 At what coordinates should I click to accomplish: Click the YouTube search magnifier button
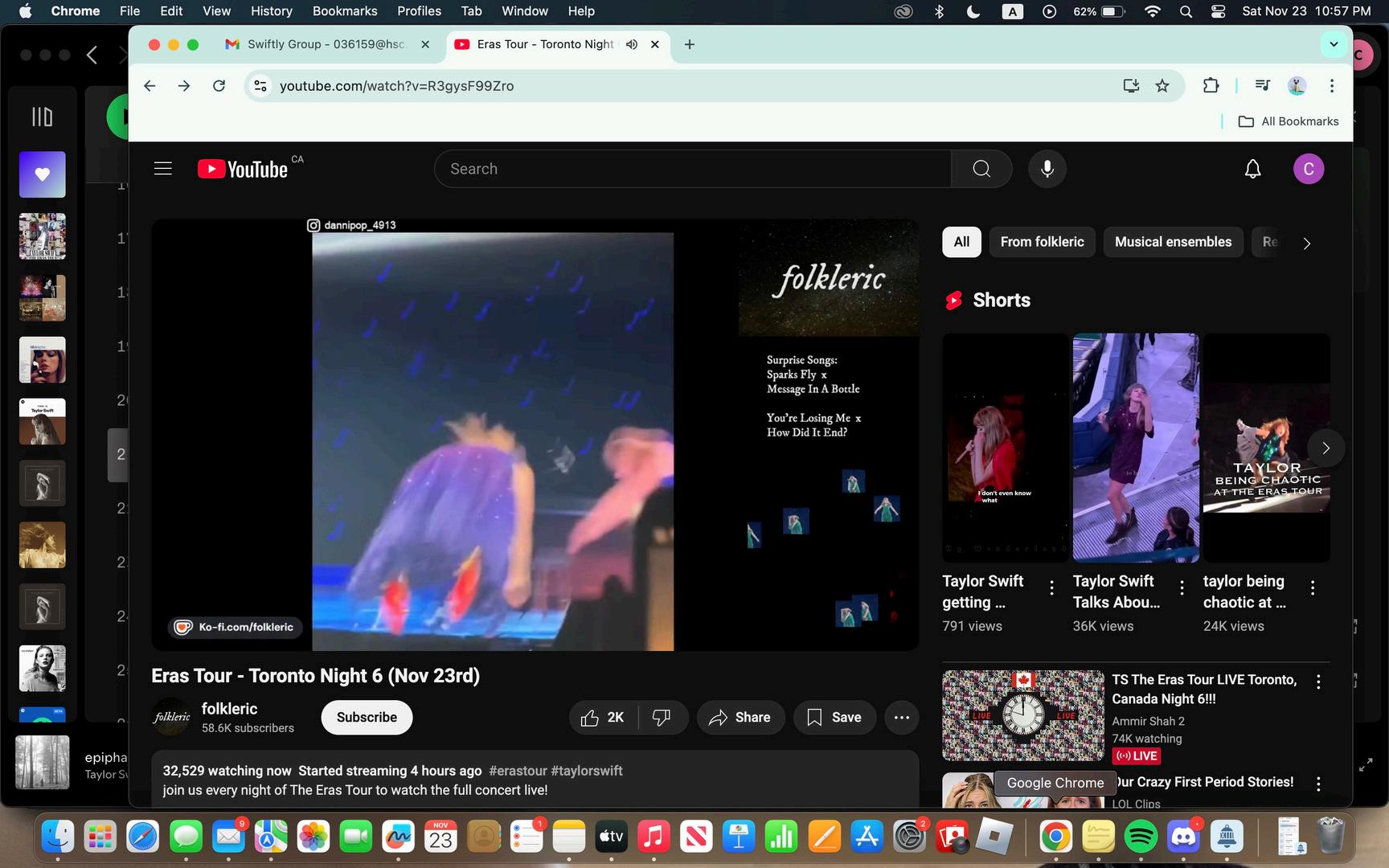point(981,169)
